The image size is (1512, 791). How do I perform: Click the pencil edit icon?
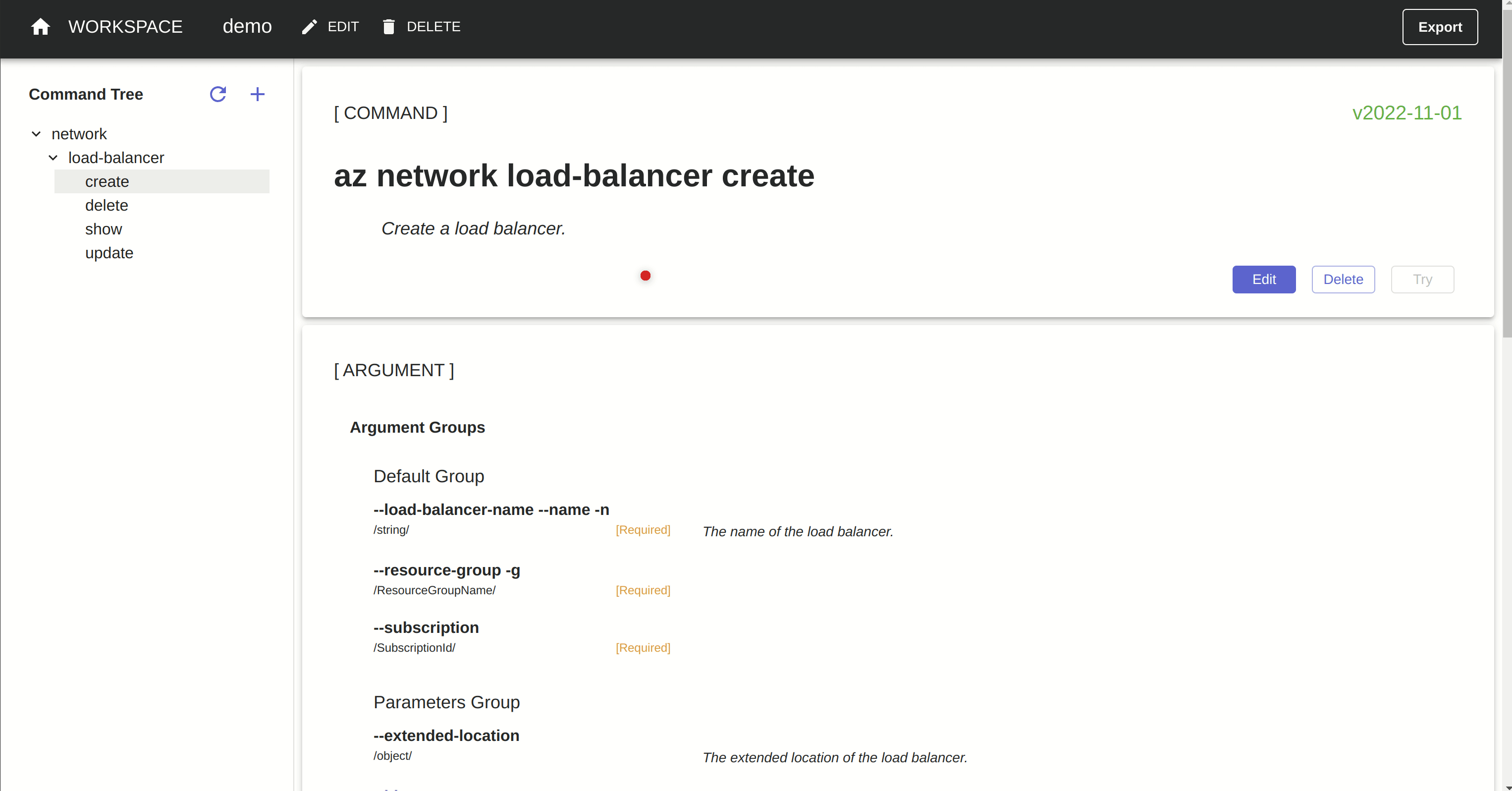click(x=309, y=27)
